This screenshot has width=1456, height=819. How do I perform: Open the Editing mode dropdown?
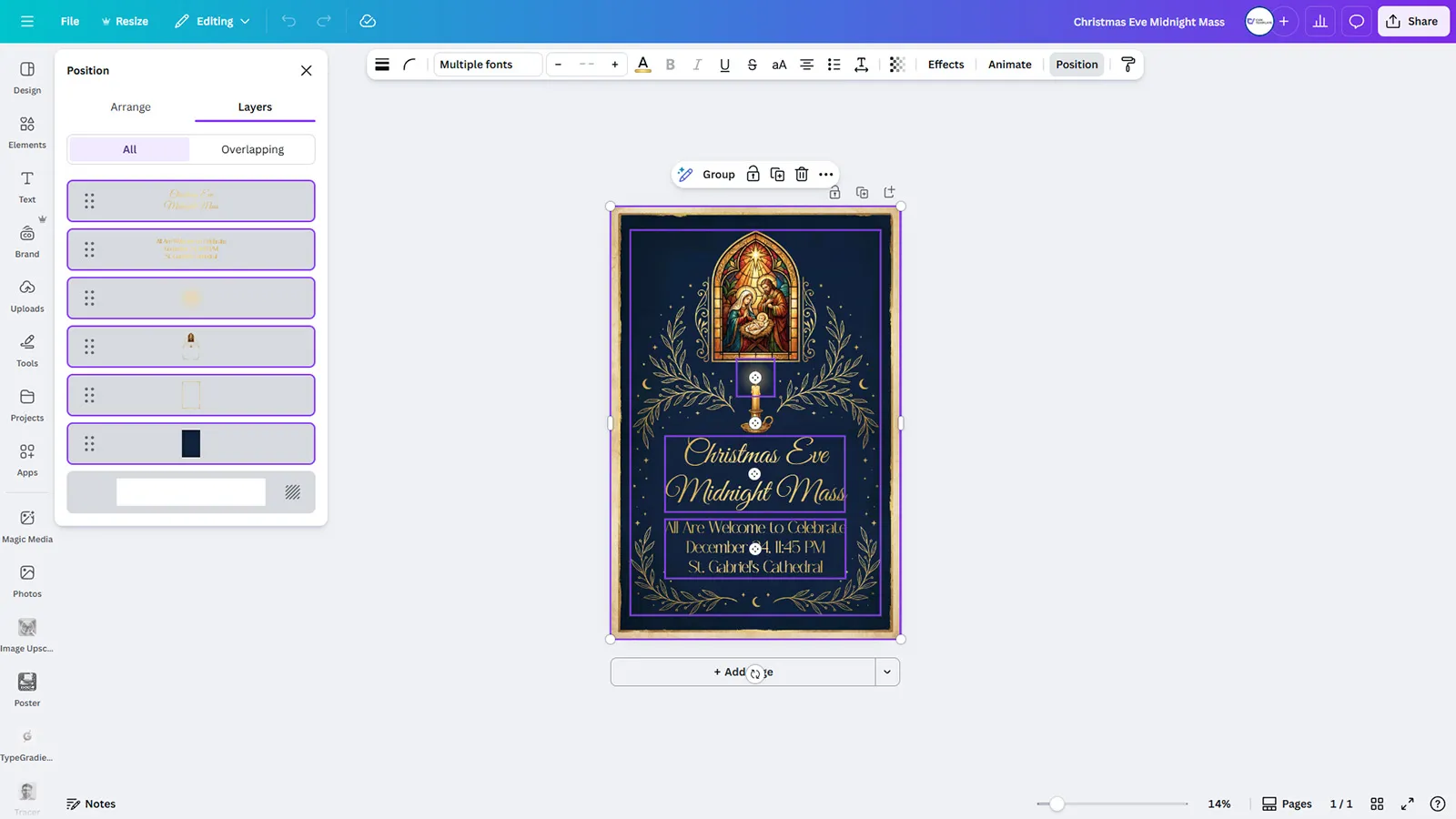212,20
